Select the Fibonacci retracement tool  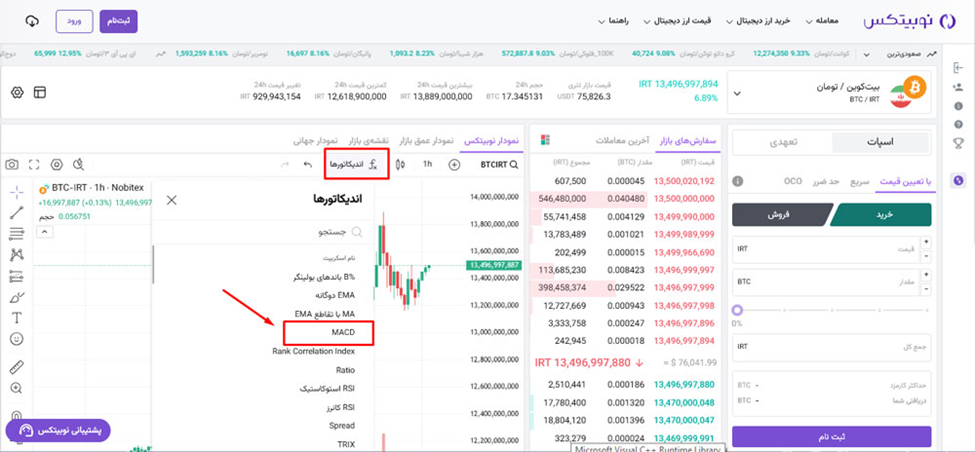point(17,234)
